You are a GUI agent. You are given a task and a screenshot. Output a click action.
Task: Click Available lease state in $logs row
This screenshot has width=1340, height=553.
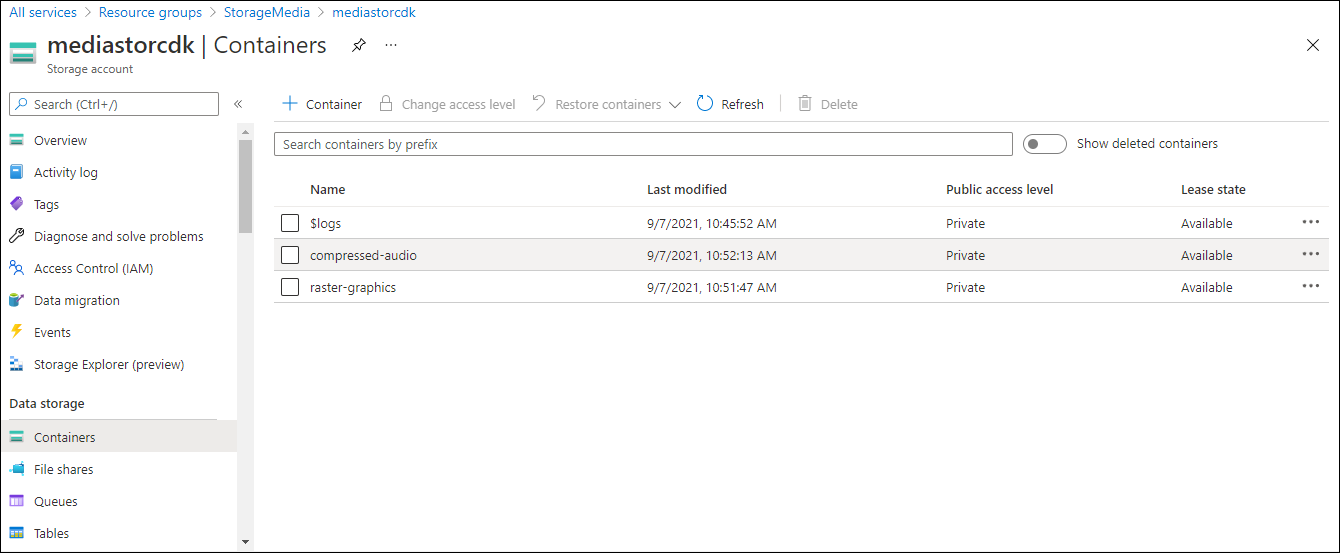tap(1207, 223)
